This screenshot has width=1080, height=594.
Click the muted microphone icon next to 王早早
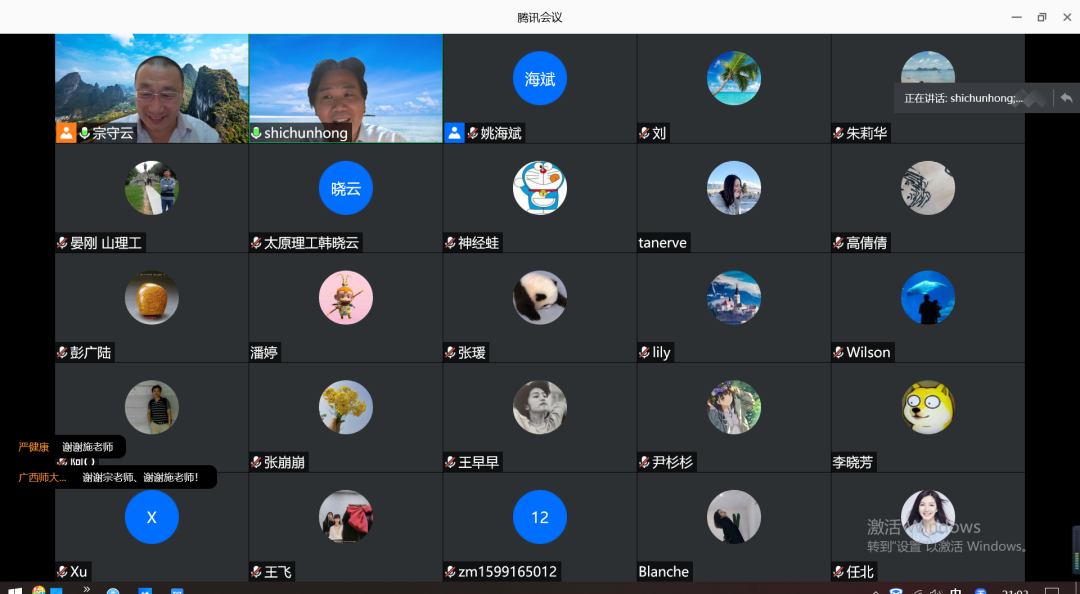click(x=450, y=462)
